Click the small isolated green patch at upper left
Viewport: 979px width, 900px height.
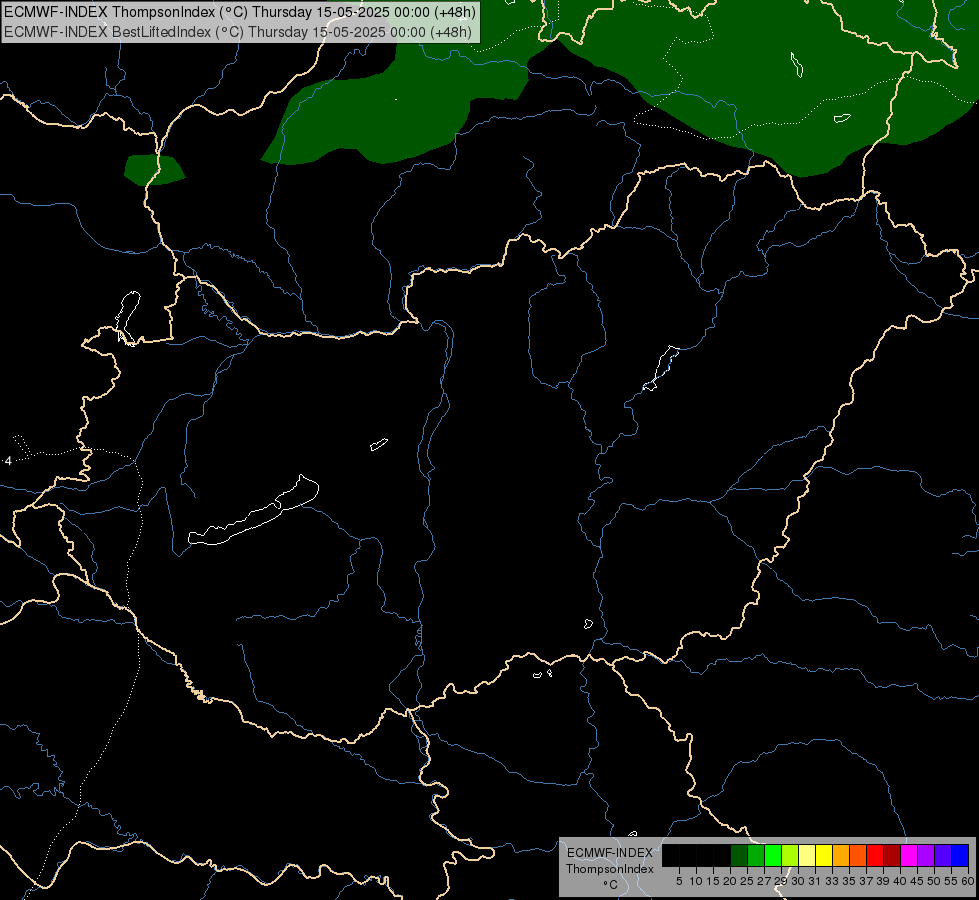154,170
